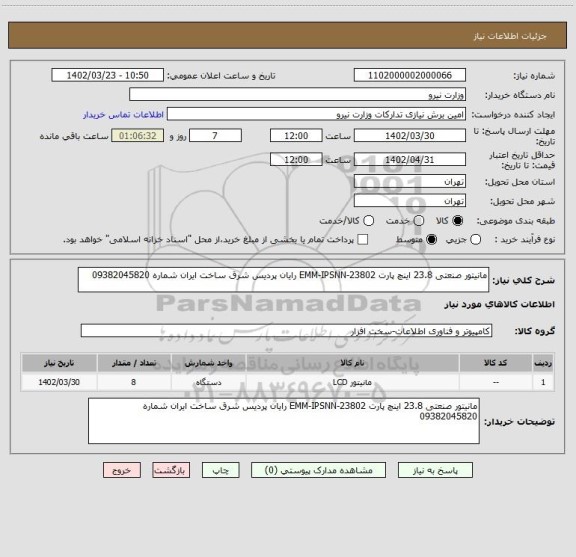Image resolution: width=576 pixels, height=557 pixels.
Task: Click the تعداد / مقدار column header
Action: [134, 363]
